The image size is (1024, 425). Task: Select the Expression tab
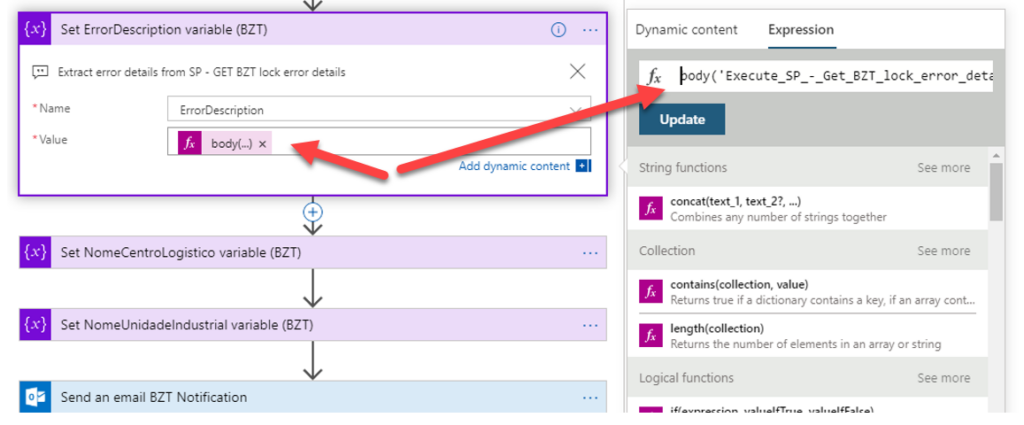click(800, 30)
